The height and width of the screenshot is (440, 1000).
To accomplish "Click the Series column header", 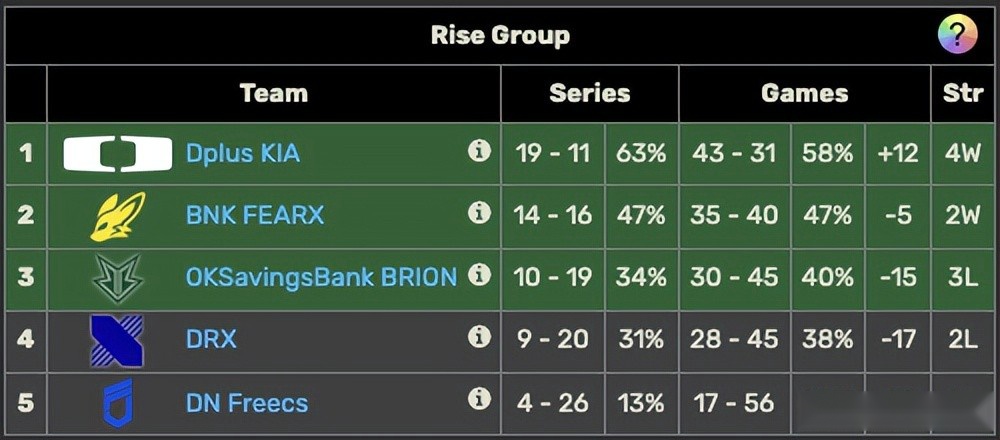I will (590, 93).
